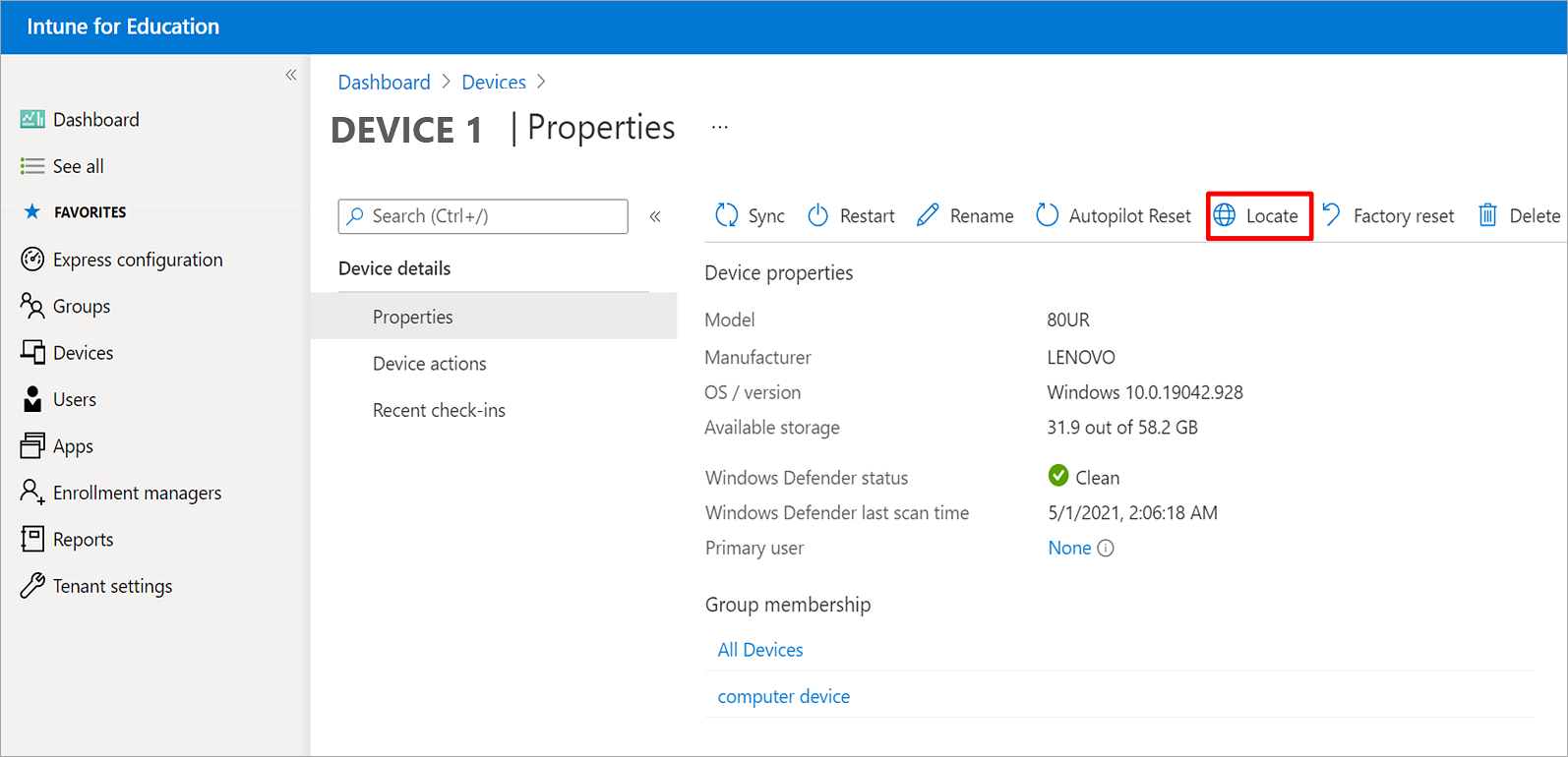Click the Rename pencil icon

928,215
